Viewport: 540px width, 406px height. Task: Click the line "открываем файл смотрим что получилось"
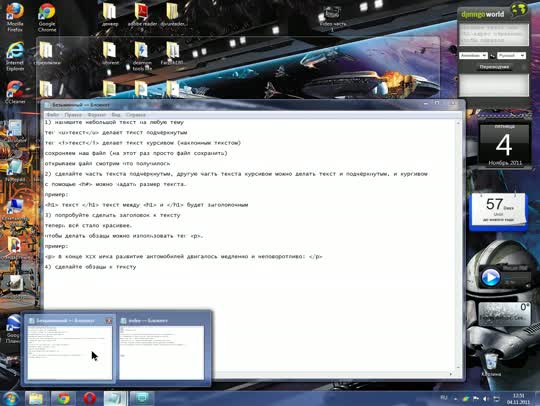[x=107, y=164]
